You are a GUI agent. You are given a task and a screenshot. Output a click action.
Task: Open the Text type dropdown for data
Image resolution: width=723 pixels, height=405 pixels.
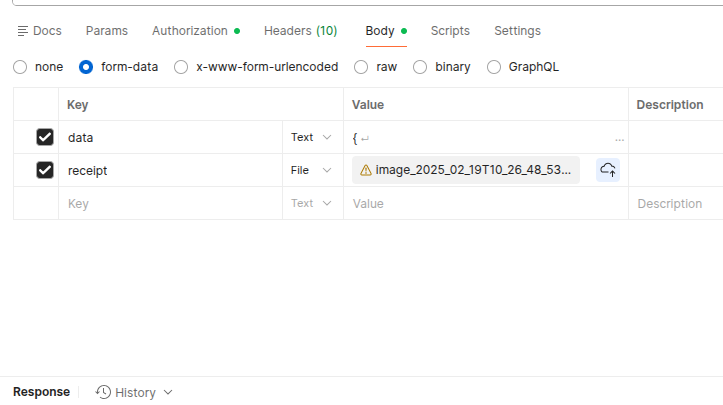311,137
